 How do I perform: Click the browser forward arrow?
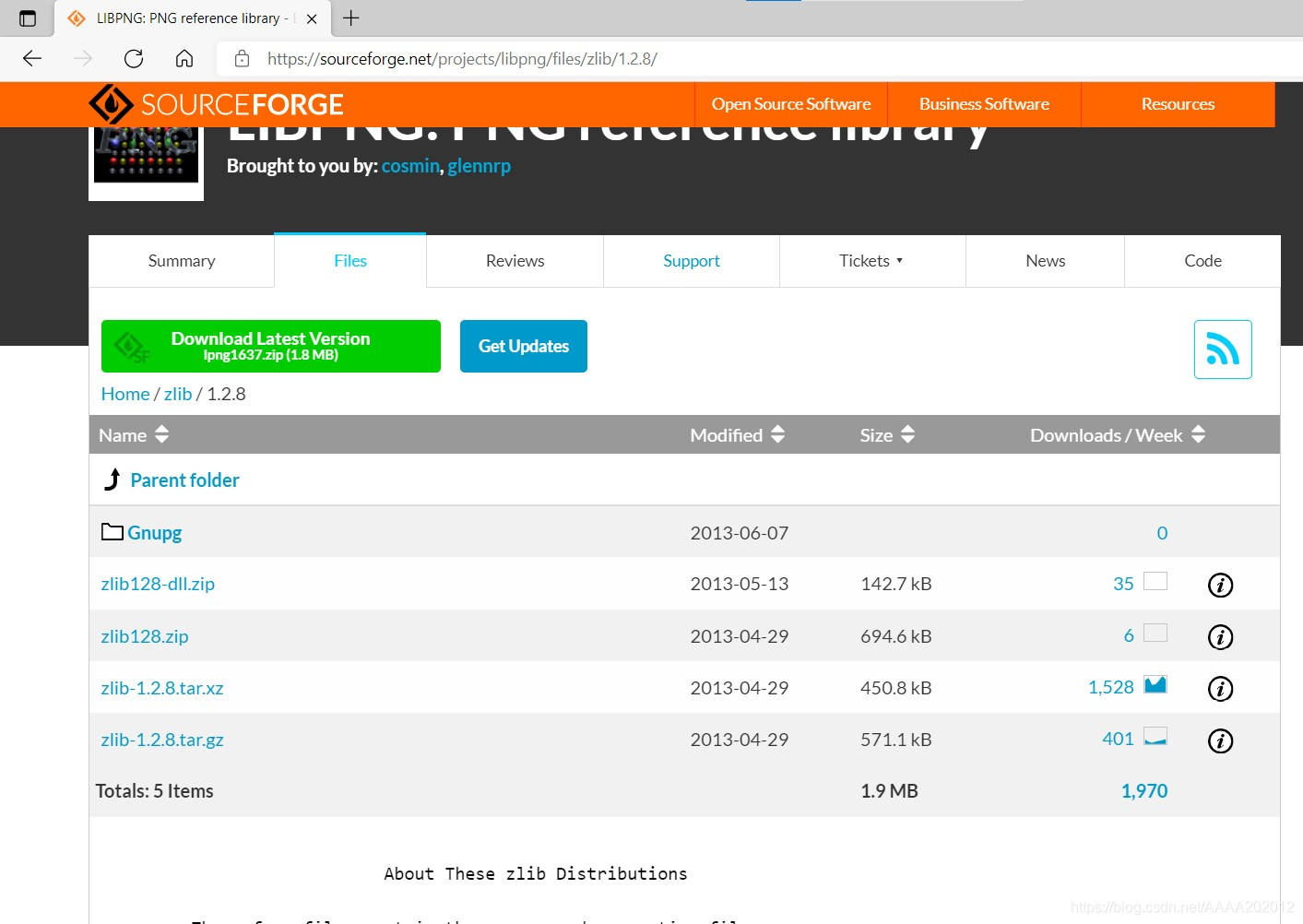[x=83, y=59]
